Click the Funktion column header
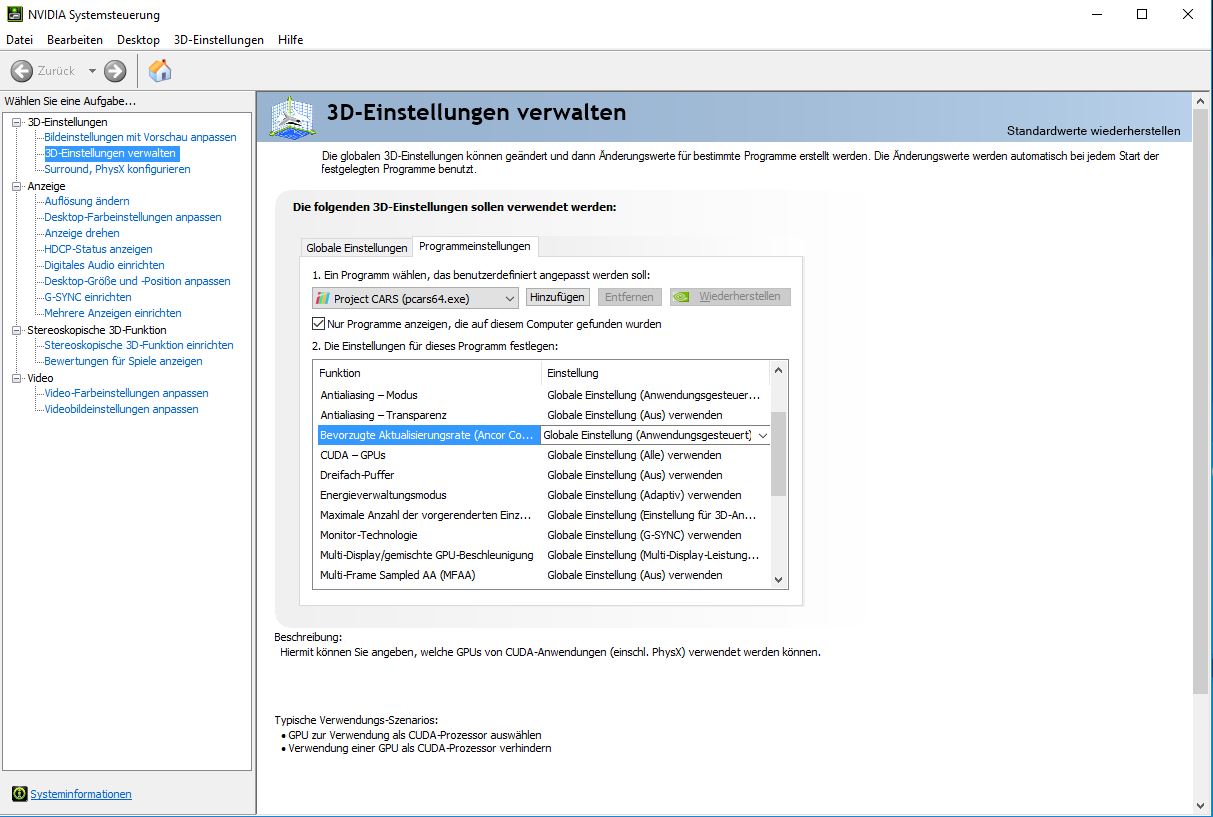Image resolution: width=1213 pixels, height=817 pixels. (428, 373)
